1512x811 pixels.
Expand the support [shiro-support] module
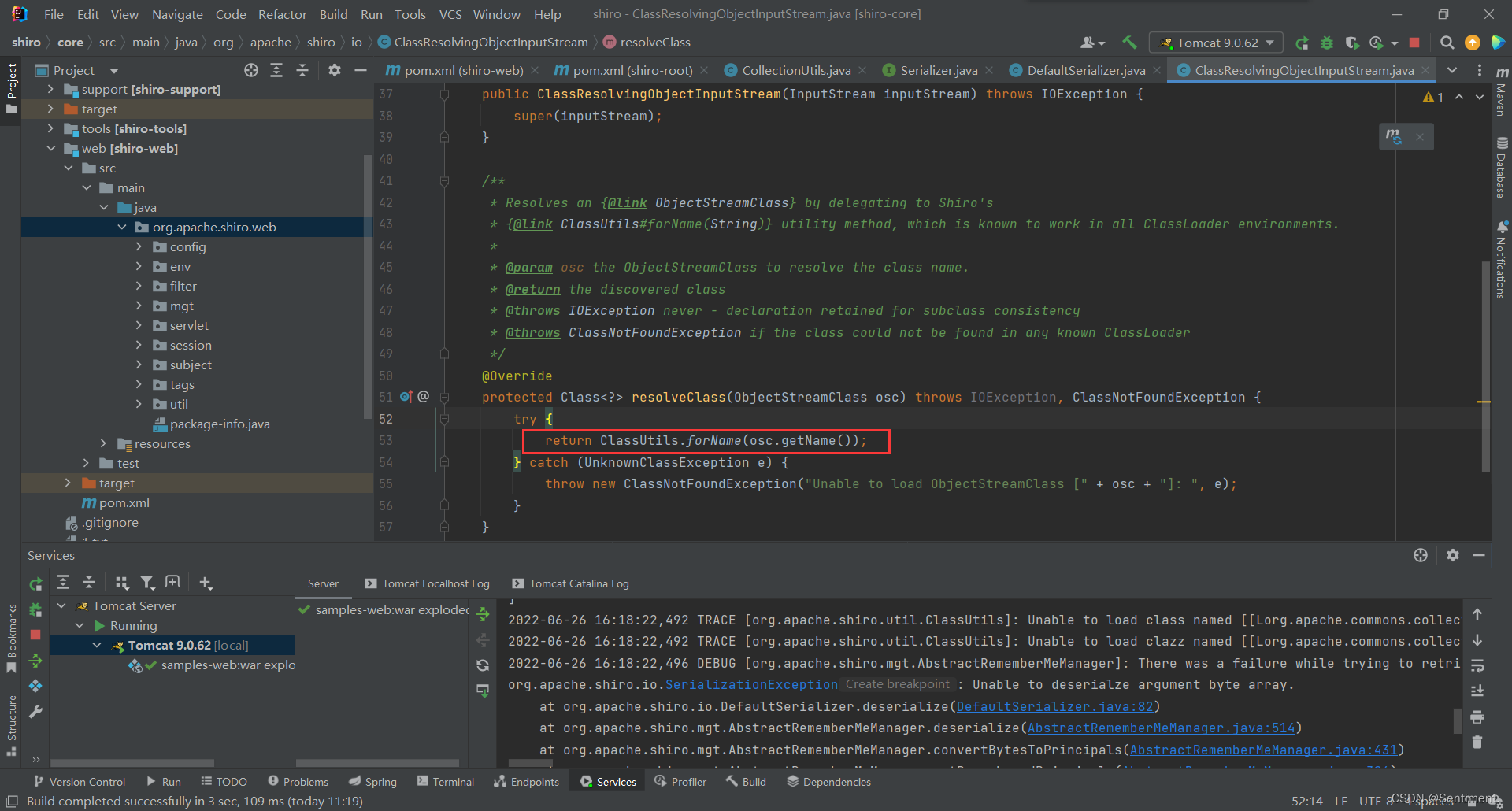pyautogui.click(x=51, y=89)
